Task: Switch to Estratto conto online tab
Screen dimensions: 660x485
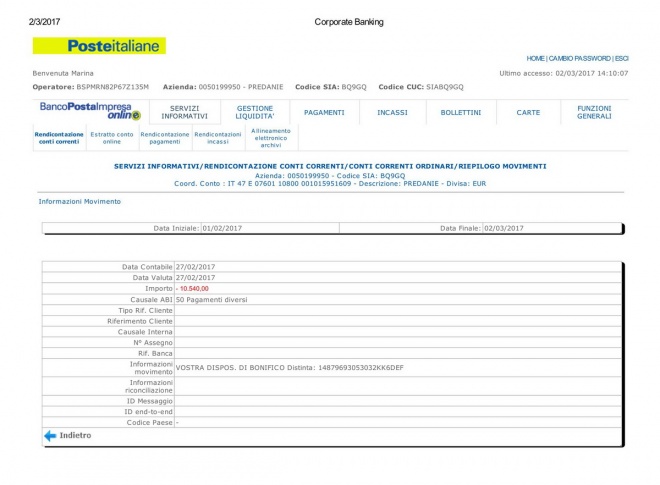Action: (x=112, y=138)
